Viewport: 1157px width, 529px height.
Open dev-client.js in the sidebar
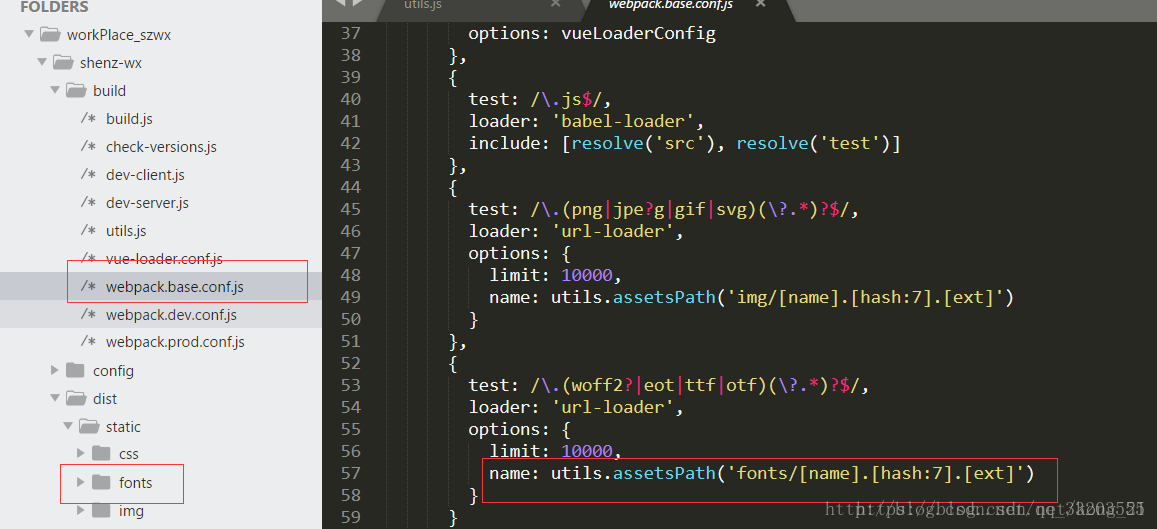(145, 175)
